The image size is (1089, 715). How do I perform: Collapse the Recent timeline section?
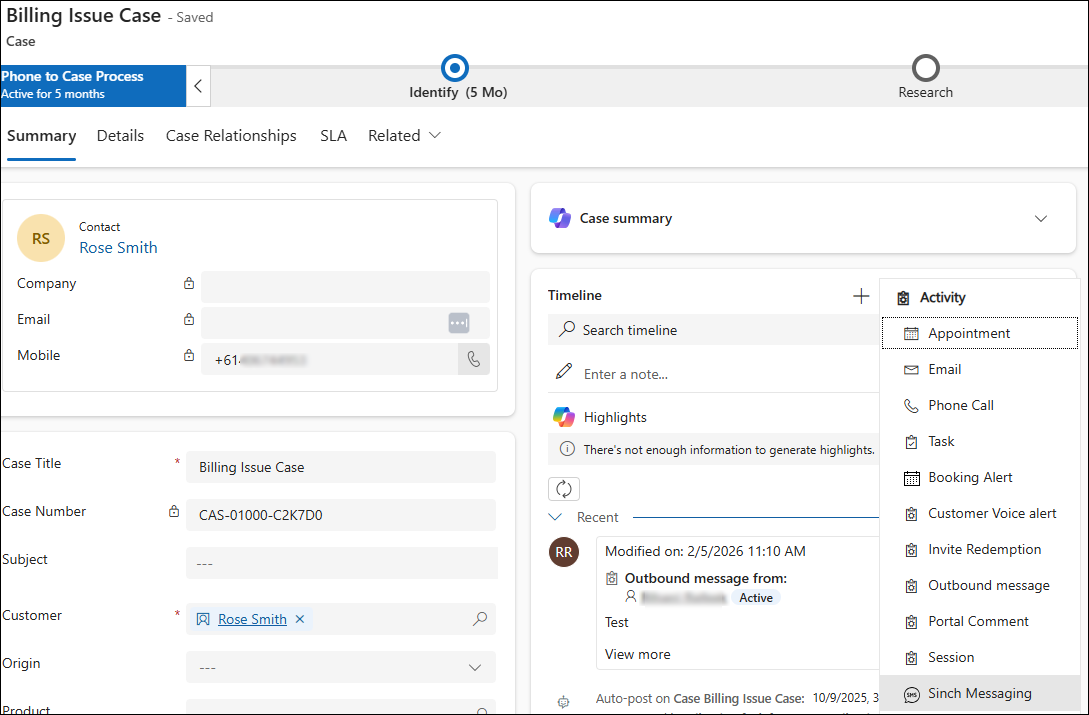(555, 517)
